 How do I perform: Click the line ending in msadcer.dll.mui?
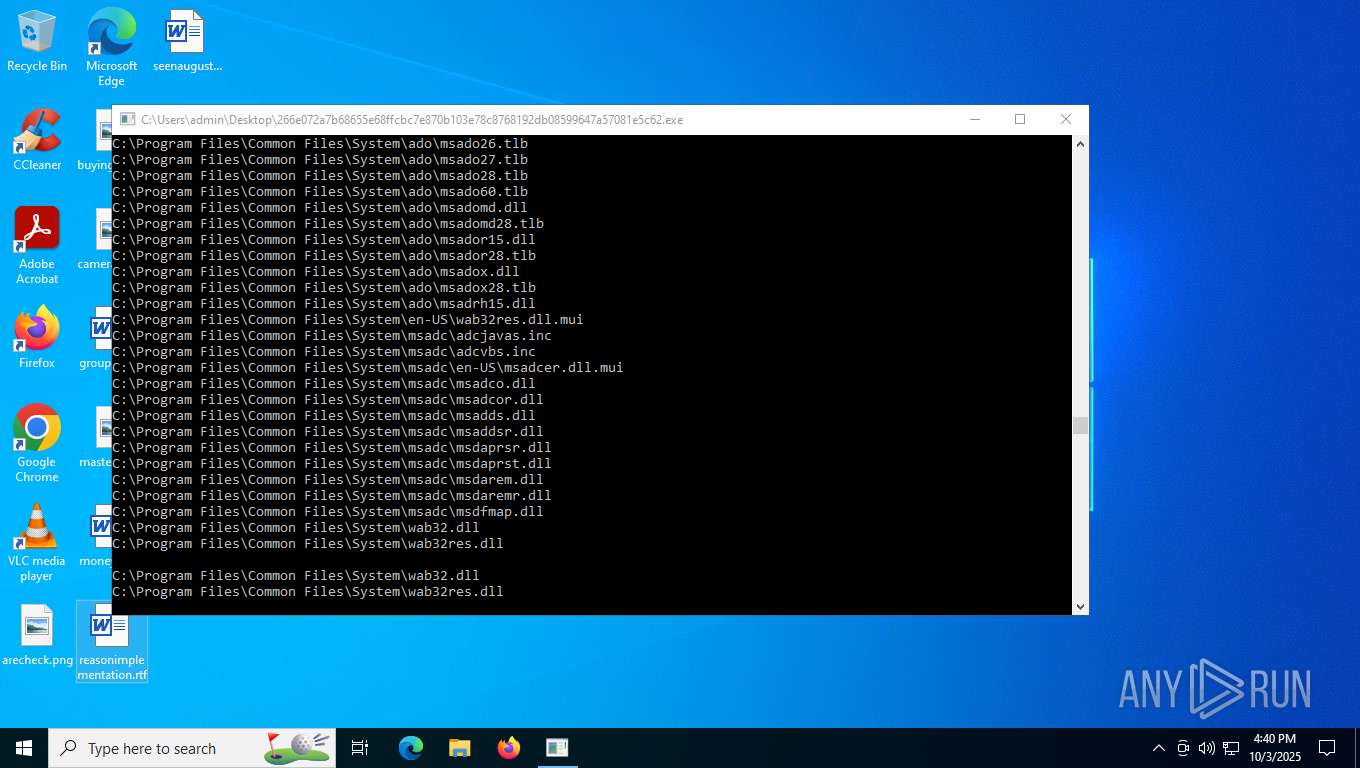368,368
